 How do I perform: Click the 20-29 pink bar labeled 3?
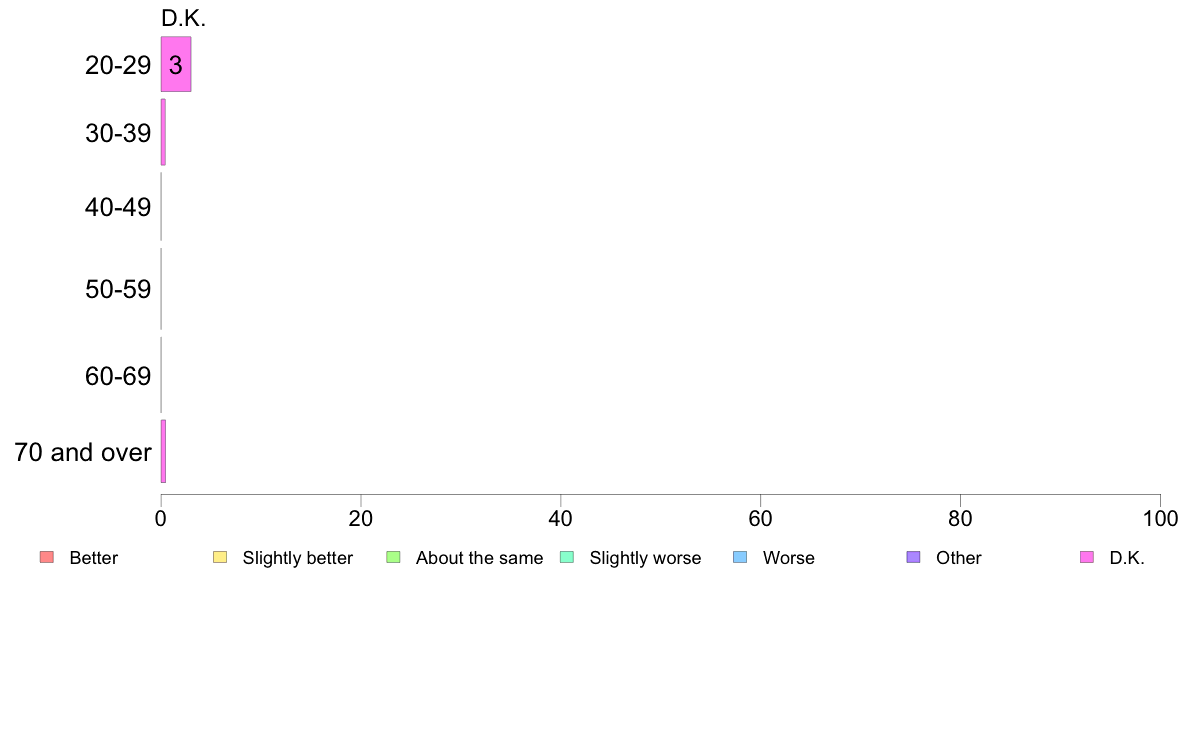tap(176, 65)
